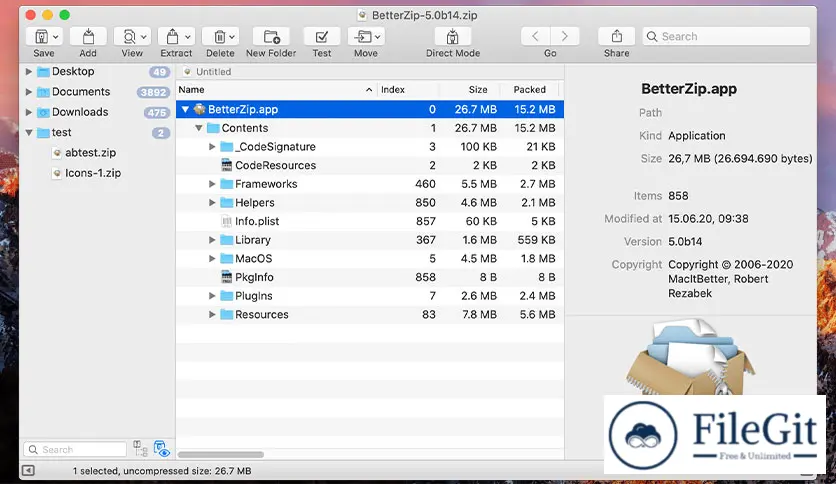Click the MacOS folder icon
836x484 pixels.
(x=227, y=259)
